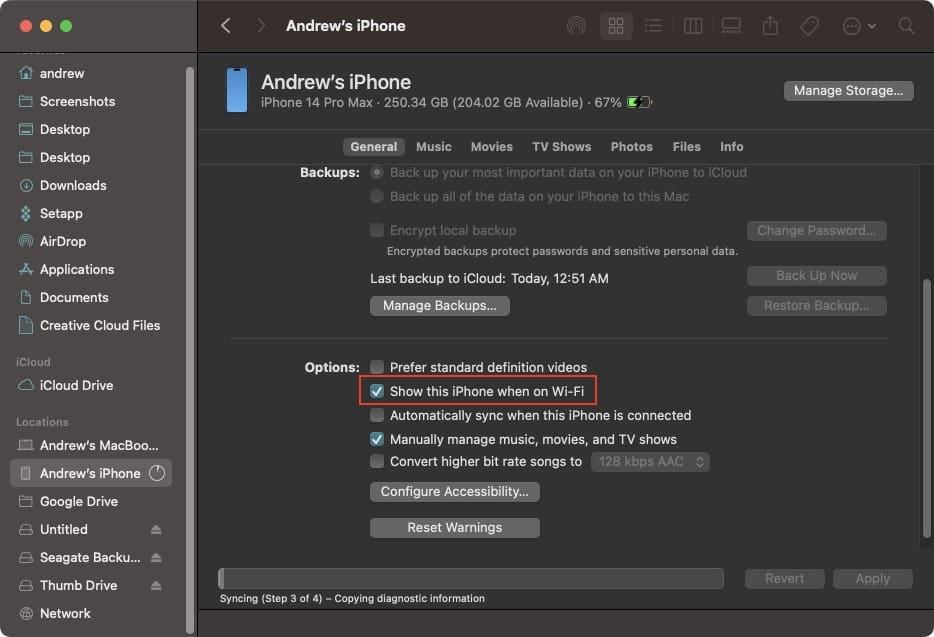This screenshot has height=637, width=934.
Task: Click the AirDrop icon in the toolbar
Action: (x=576, y=26)
